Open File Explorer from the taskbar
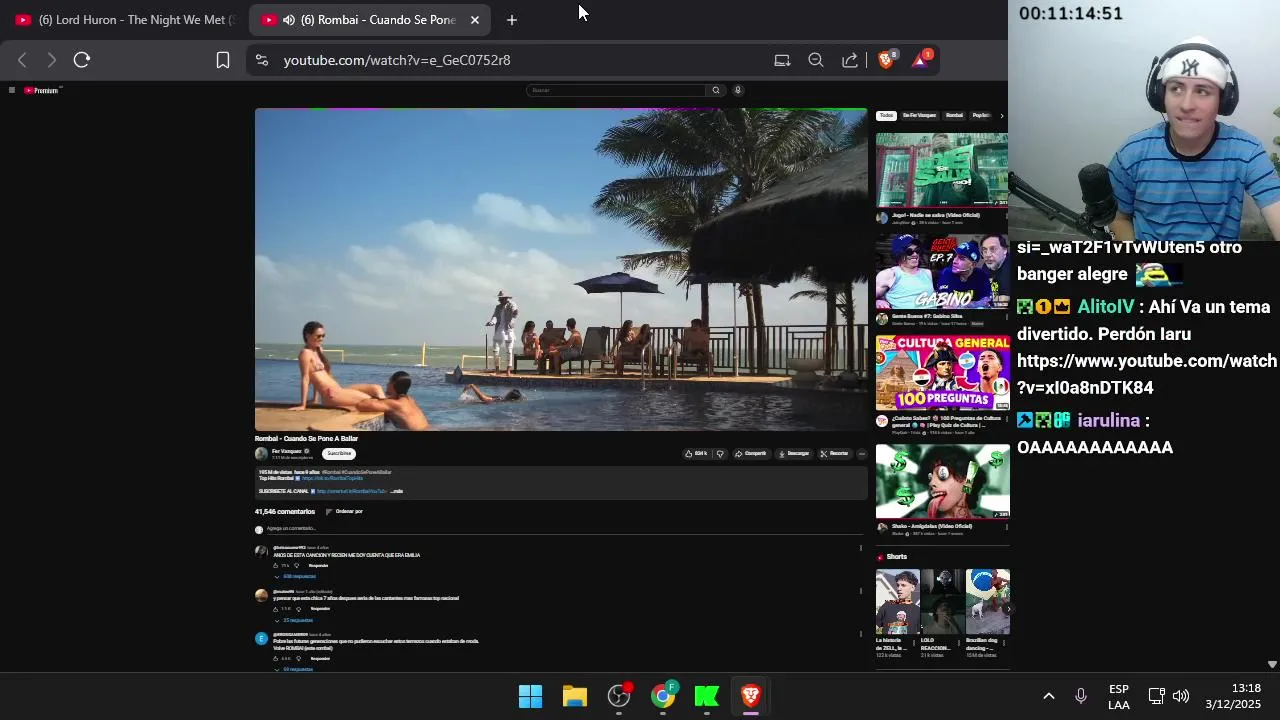 pyautogui.click(x=575, y=696)
